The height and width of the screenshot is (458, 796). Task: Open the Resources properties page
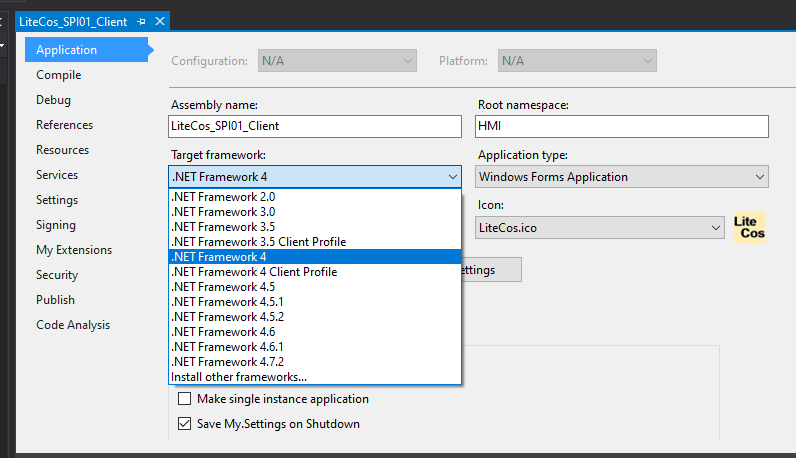pos(62,150)
